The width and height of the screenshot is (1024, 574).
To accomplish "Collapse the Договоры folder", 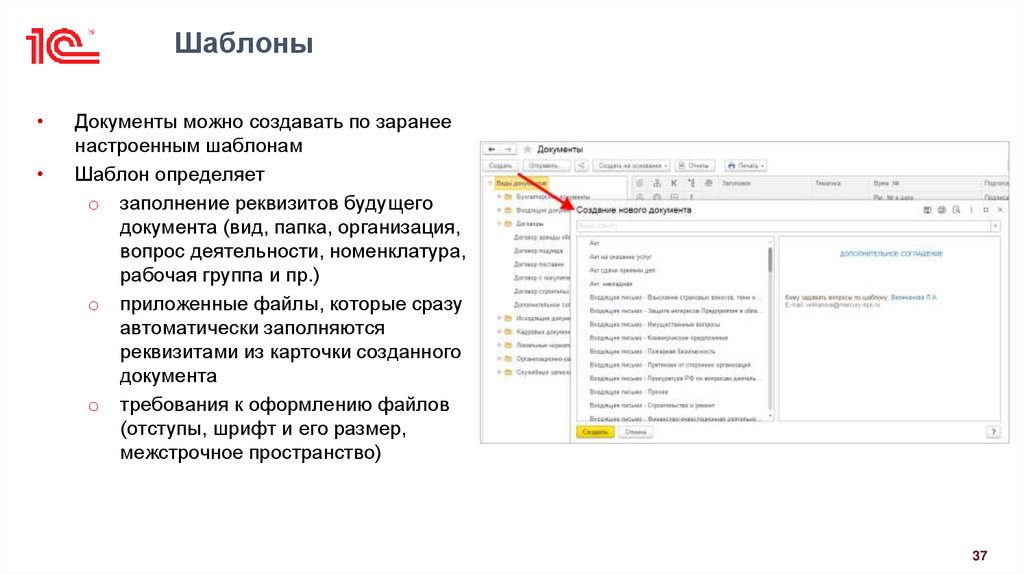I will [500, 223].
